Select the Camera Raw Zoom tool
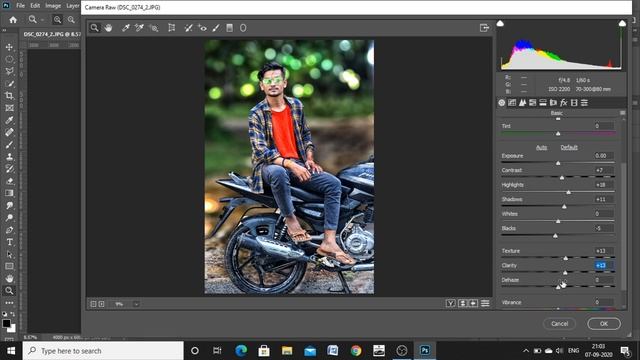The image size is (640, 360). pyautogui.click(x=95, y=28)
